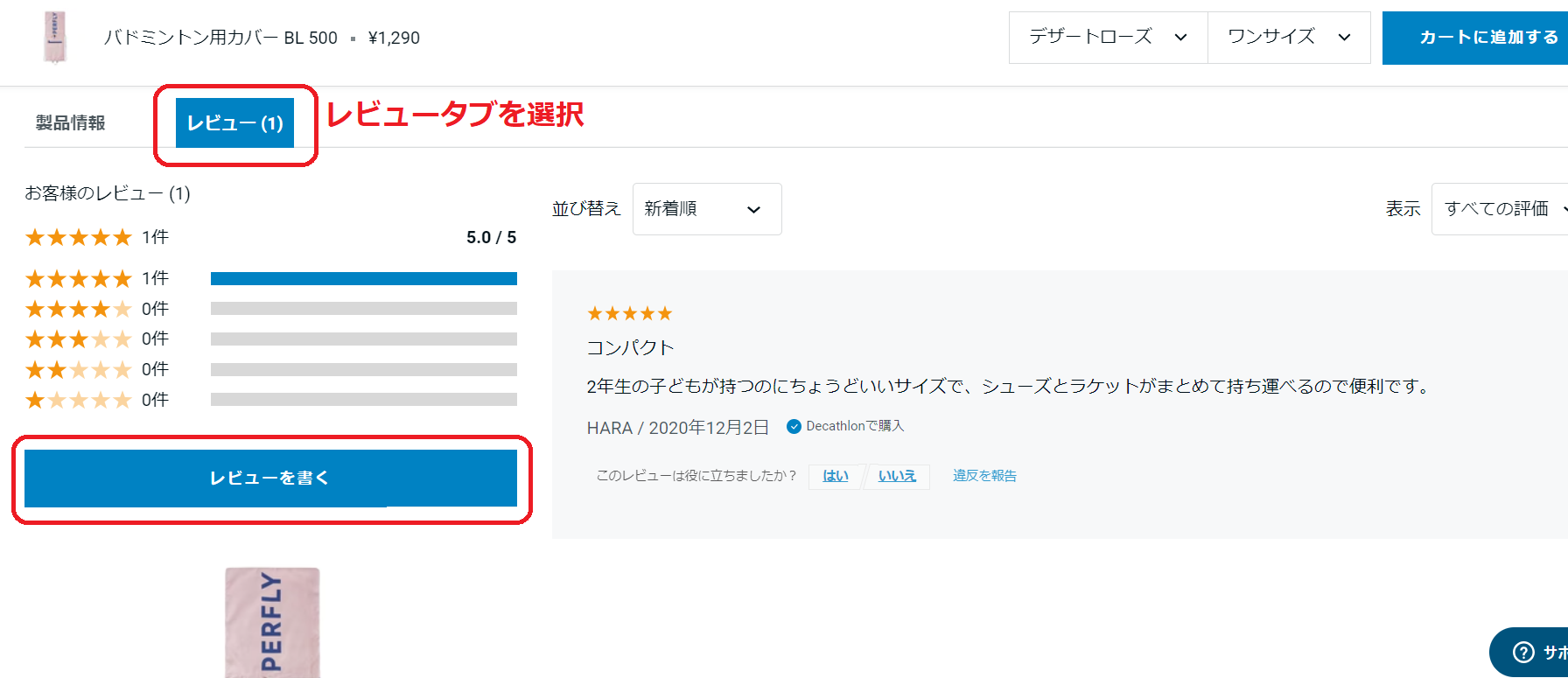
Task: Open the ワンサイズ size dropdown
Action: click(x=1289, y=38)
